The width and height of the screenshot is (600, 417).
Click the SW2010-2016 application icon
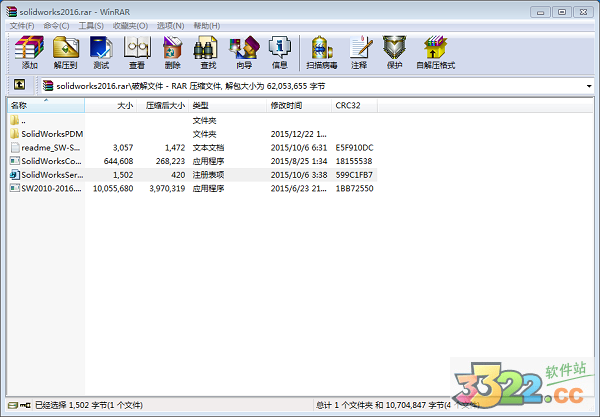15,188
